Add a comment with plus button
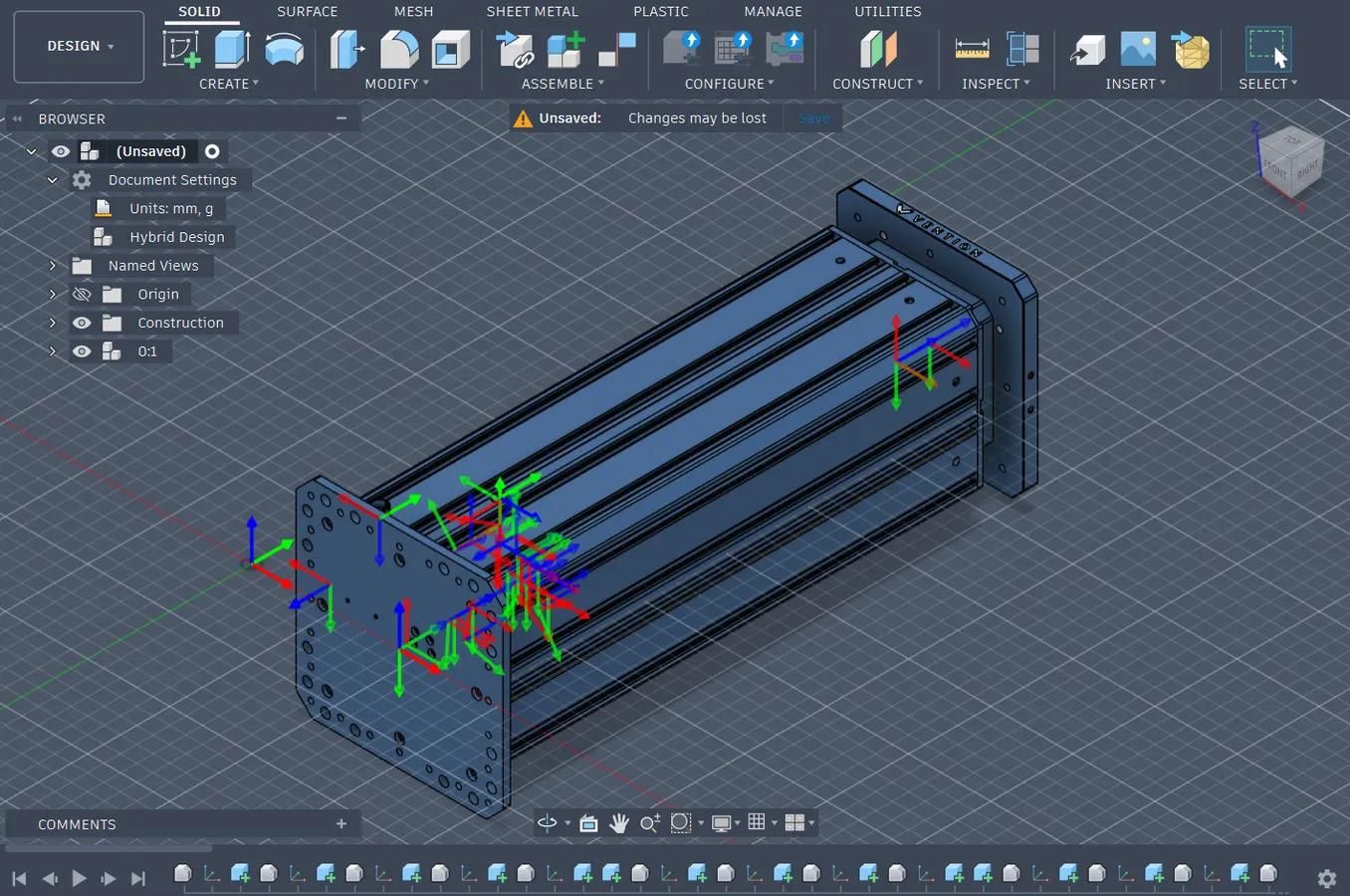1350x896 pixels. tap(341, 824)
